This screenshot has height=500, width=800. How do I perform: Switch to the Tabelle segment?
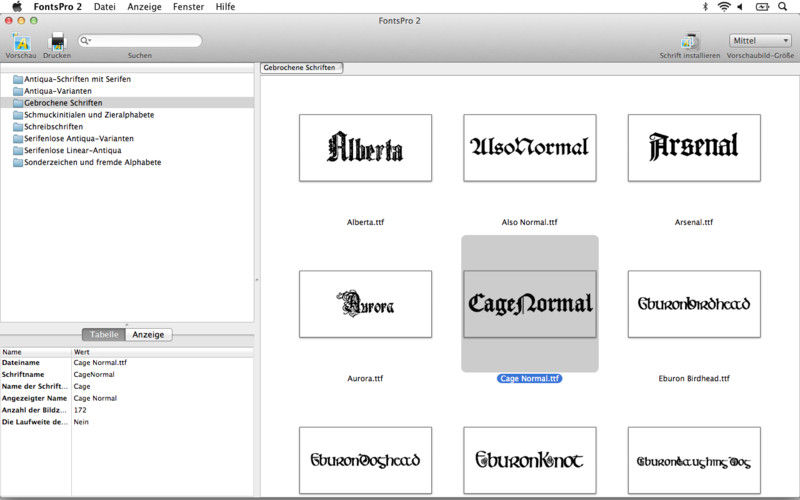(104, 335)
